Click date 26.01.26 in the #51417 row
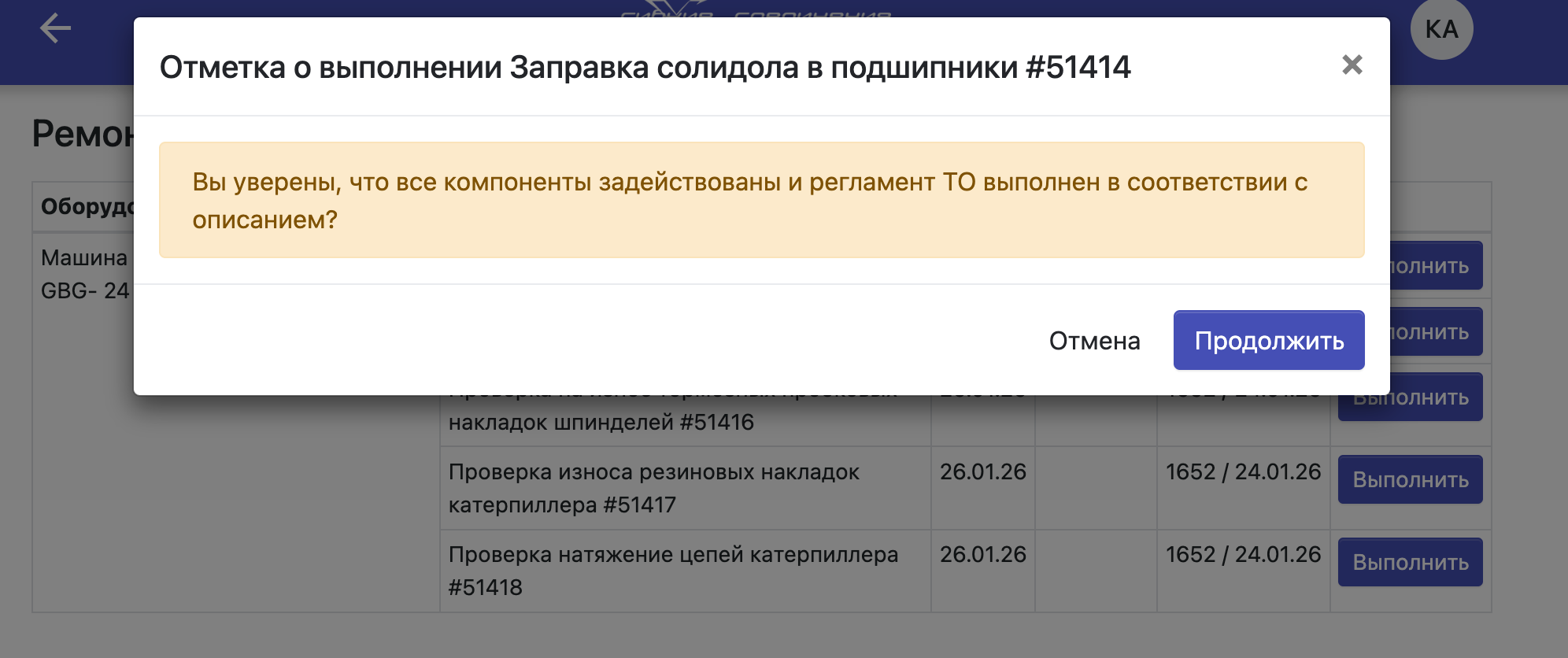This screenshot has height=658, width=1568. 982,472
